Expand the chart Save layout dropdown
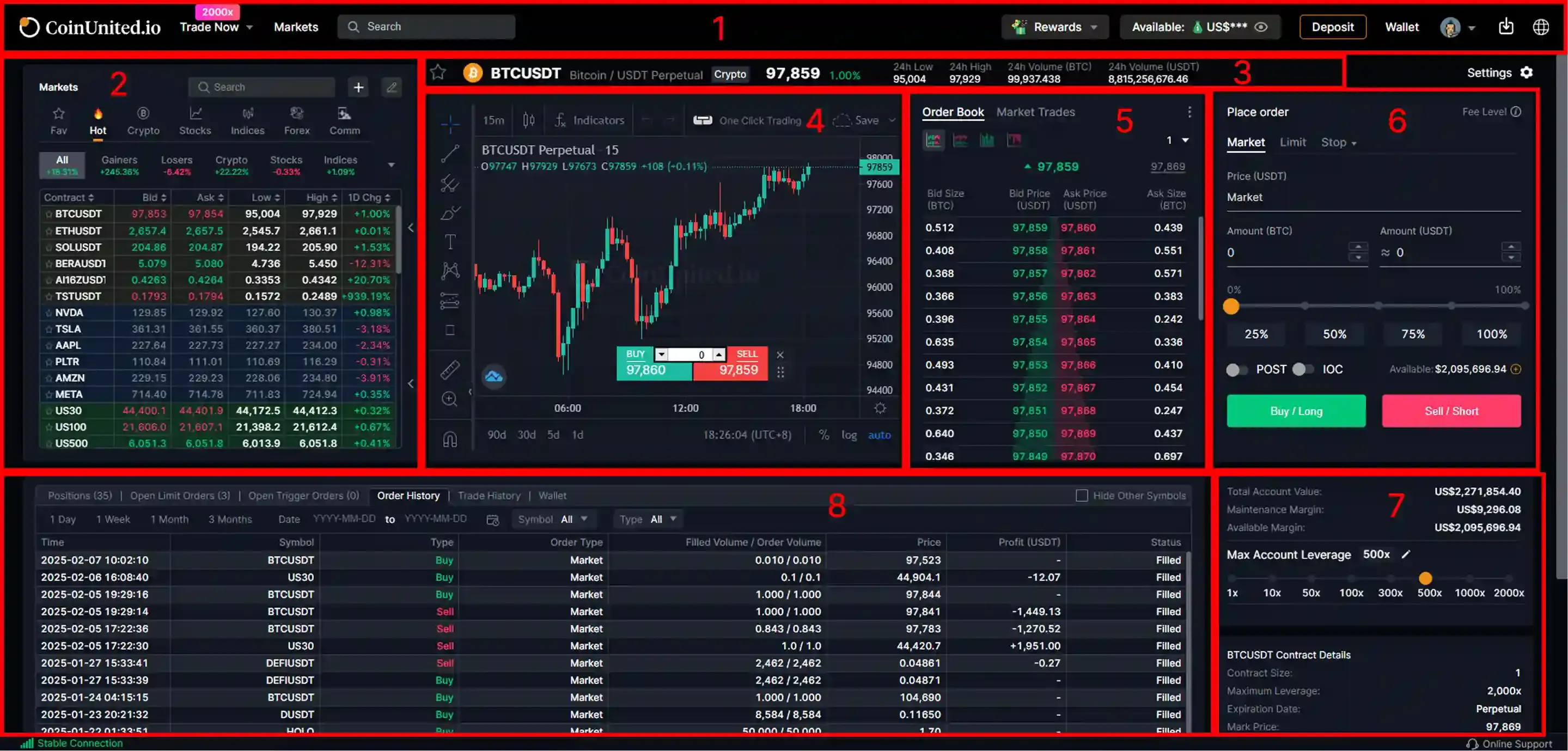Image resolution: width=1568 pixels, height=751 pixels. click(x=892, y=120)
